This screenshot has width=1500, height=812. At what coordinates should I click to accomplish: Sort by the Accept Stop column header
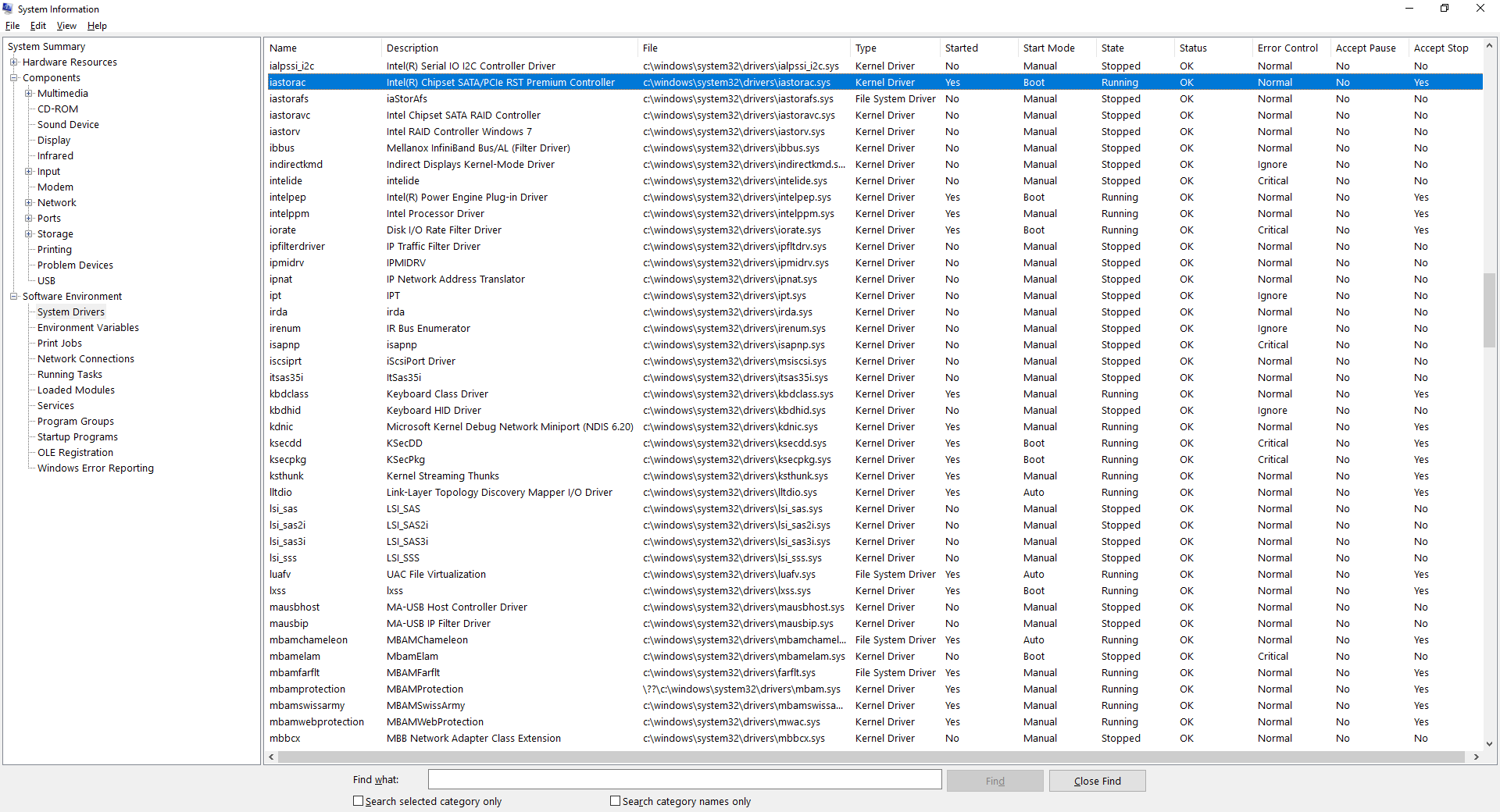(x=1445, y=48)
